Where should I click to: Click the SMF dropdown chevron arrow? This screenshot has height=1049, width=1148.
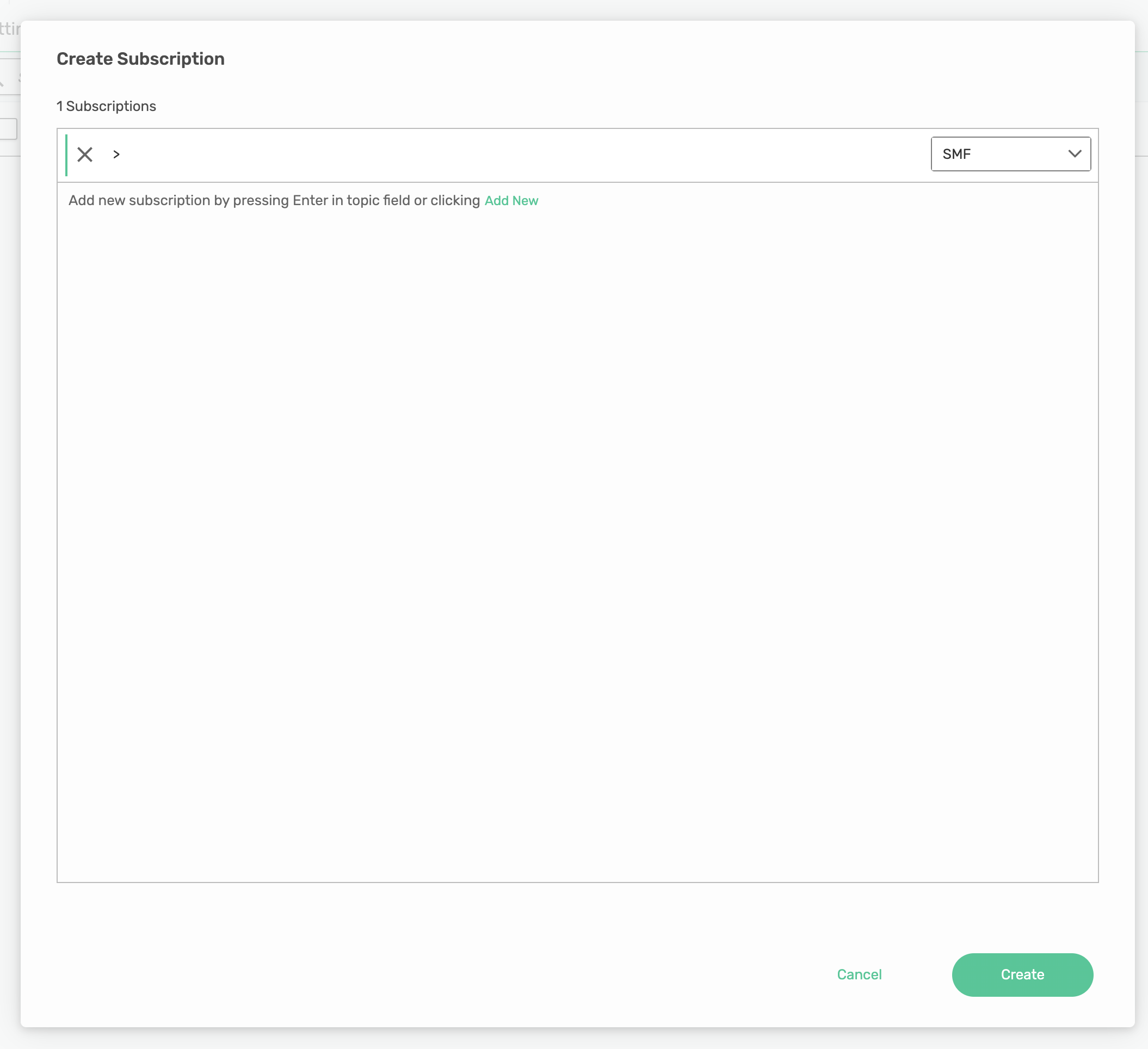click(1074, 154)
